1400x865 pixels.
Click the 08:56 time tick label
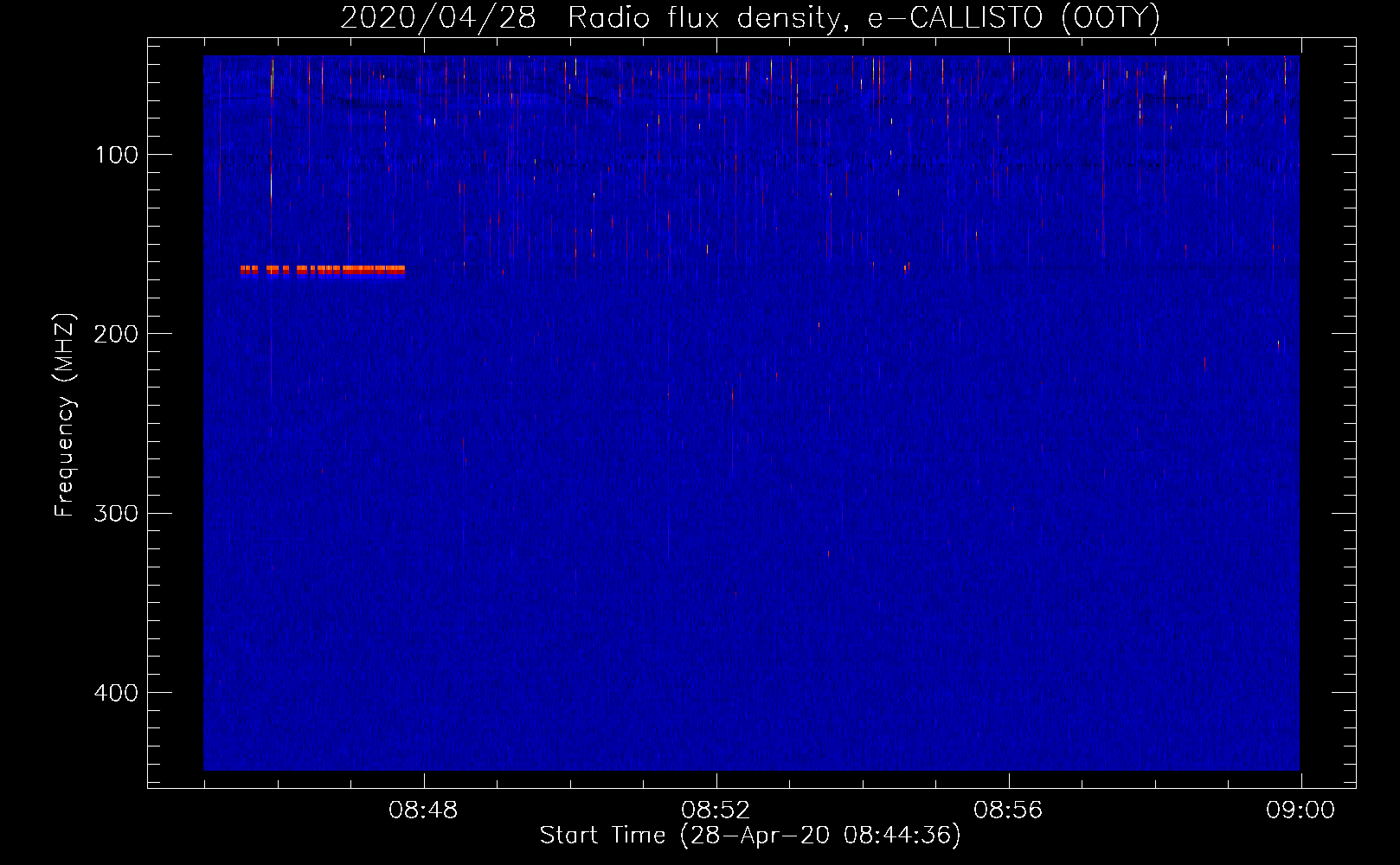pyautogui.click(x=1008, y=811)
